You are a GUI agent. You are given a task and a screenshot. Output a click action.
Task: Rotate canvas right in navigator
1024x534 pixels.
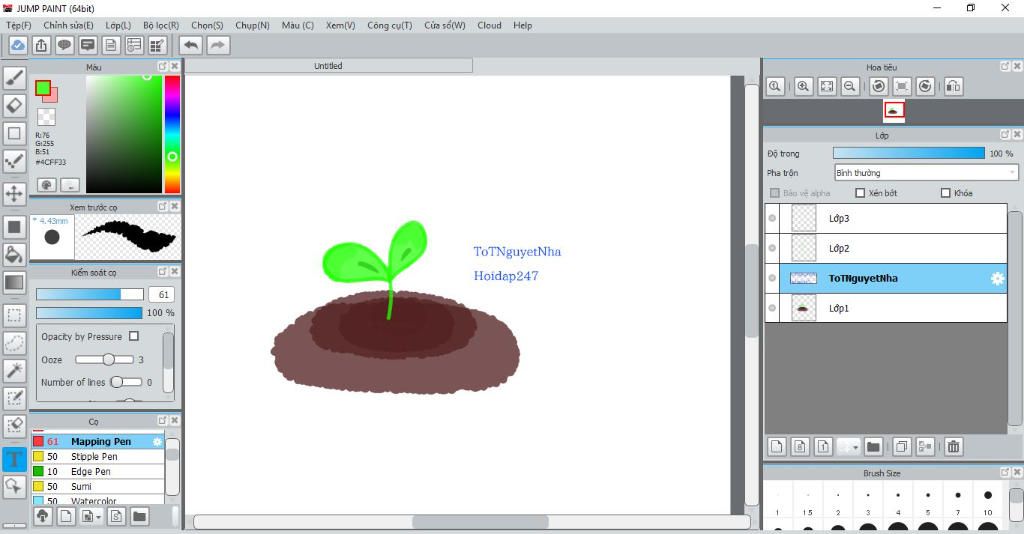click(925, 86)
